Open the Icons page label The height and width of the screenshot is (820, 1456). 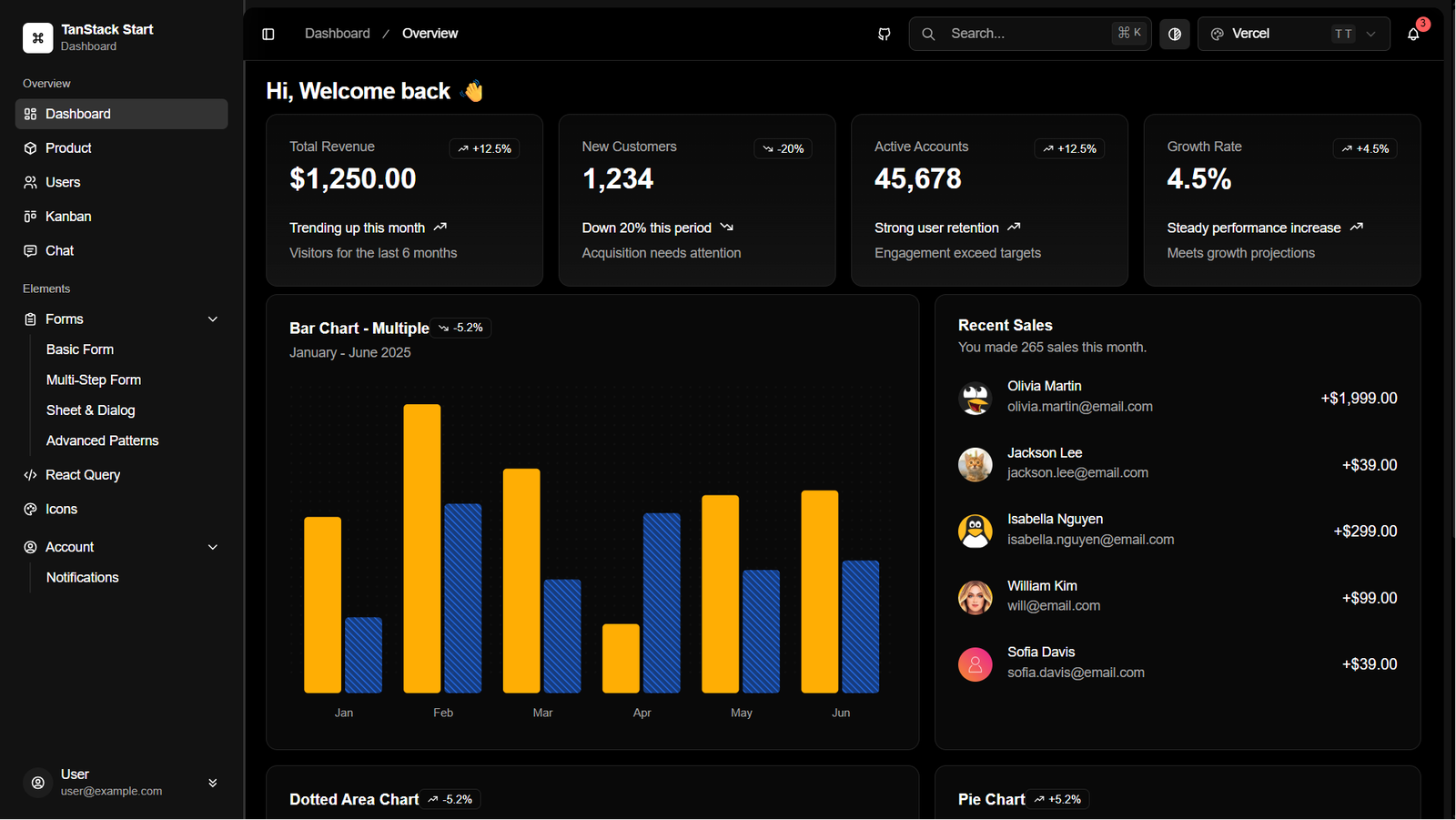click(61, 509)
